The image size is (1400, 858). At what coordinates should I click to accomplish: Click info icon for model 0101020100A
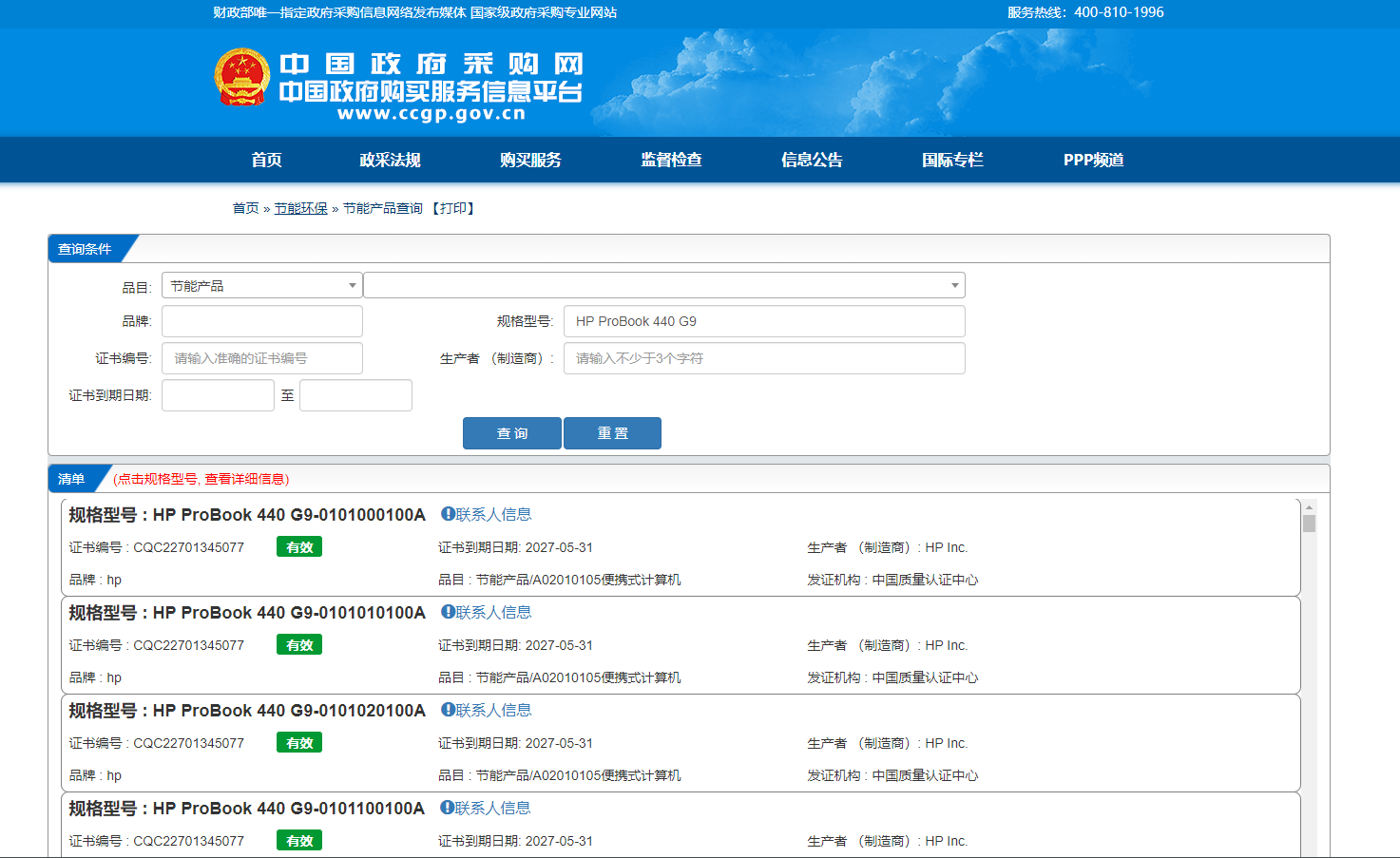point(448,710)
